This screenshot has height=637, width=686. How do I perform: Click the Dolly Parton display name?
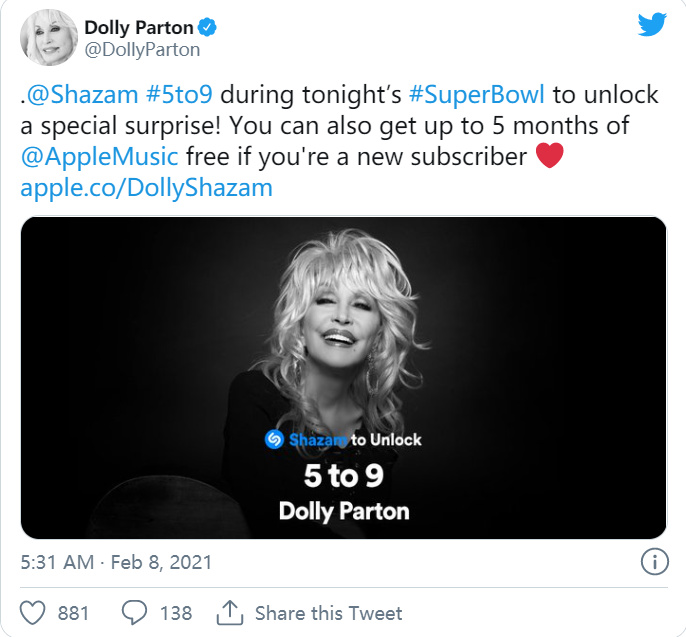point(138,27)
